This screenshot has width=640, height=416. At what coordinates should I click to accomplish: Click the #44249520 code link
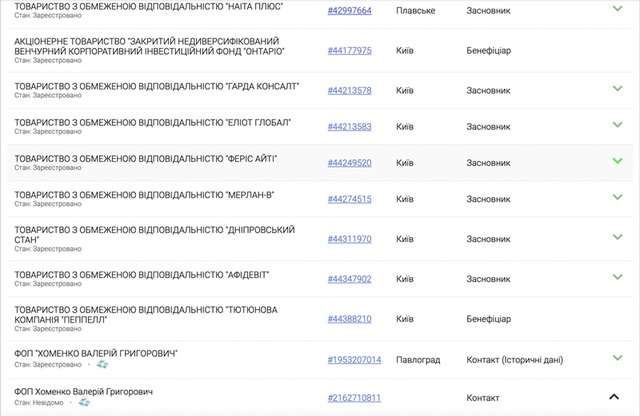pyautogui.click(x=349, y=162)
